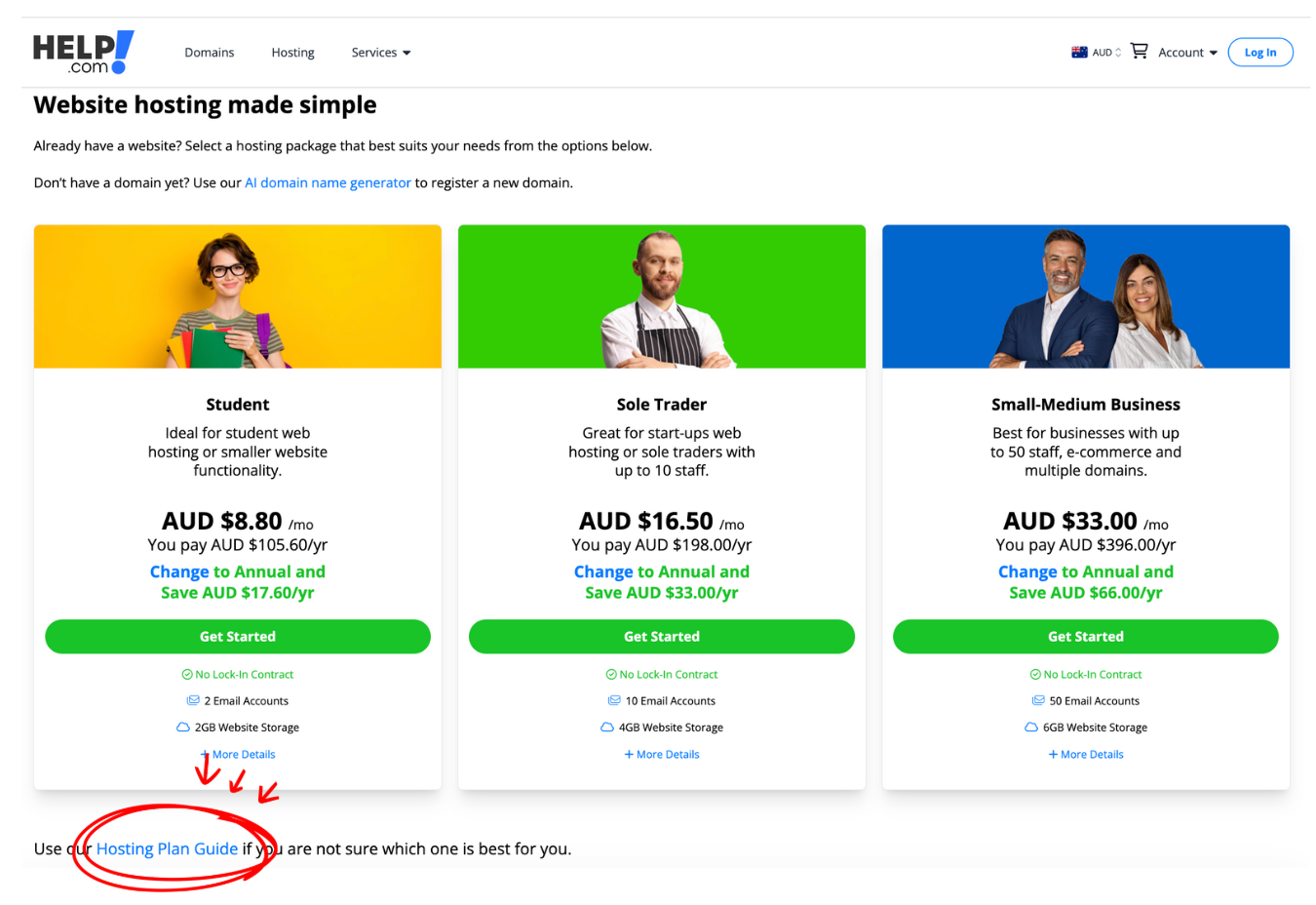Open the Account dropdown
The image size is (1316, 905).
[x=1187, y=53]
